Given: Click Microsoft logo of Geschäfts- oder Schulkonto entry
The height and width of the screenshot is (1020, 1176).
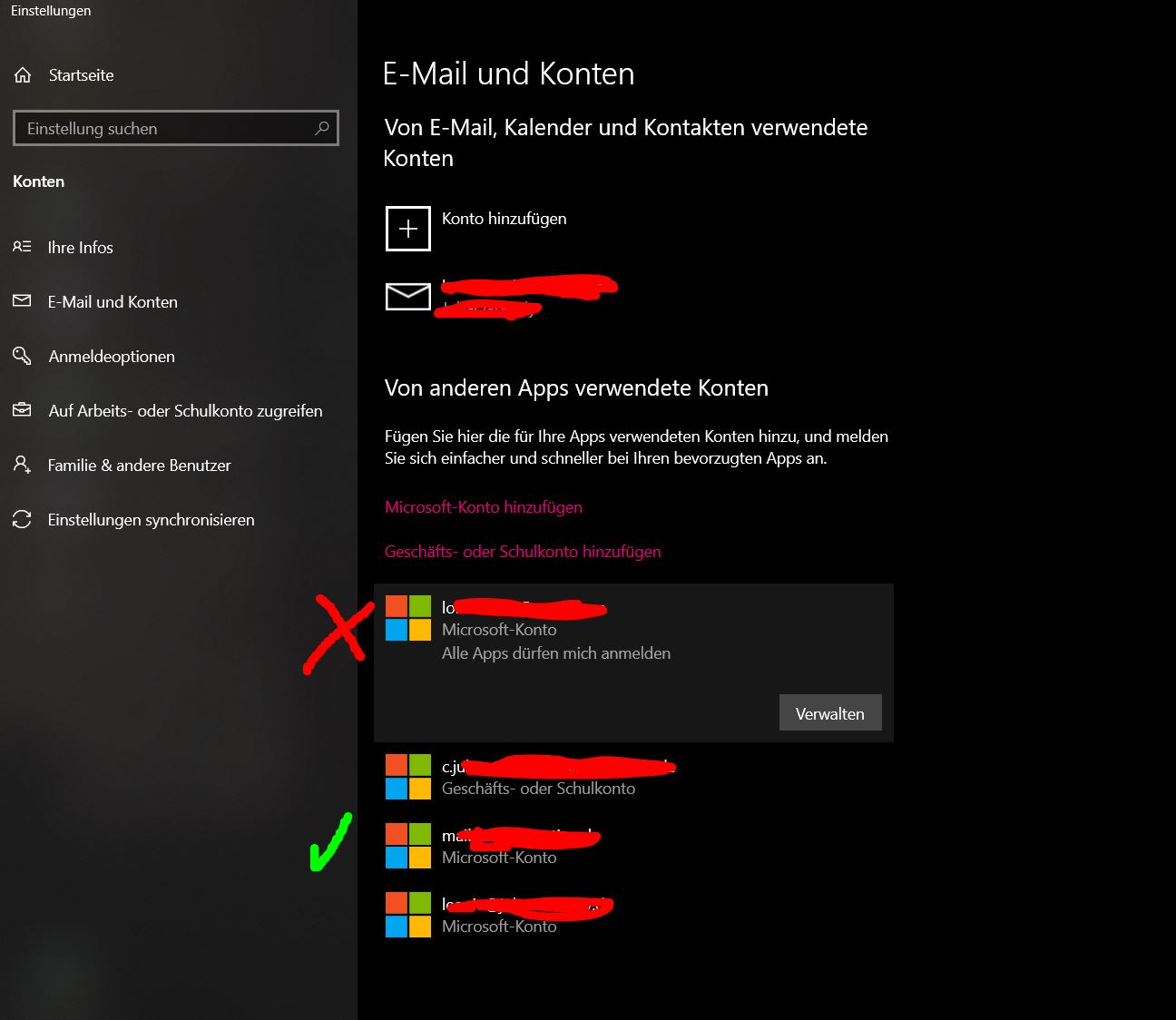Looking at the screenshot, I should tap(408, 777).
